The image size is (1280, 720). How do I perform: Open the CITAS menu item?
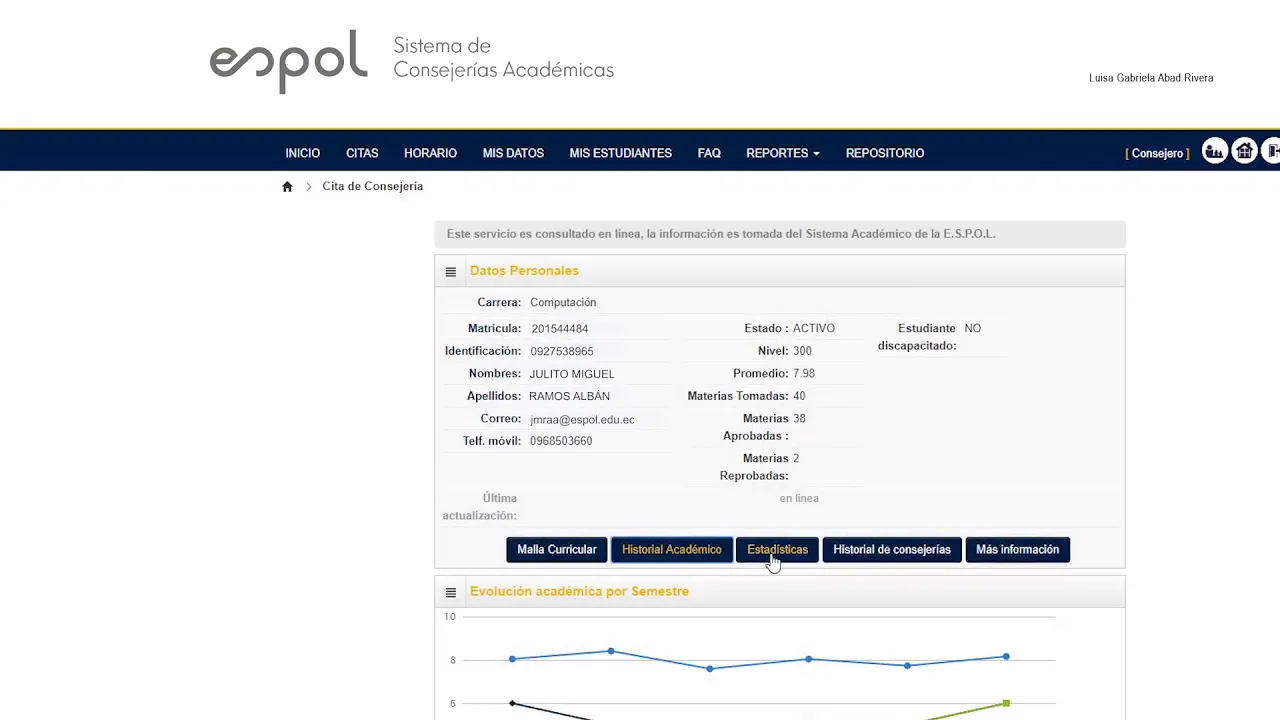point(362,153)
